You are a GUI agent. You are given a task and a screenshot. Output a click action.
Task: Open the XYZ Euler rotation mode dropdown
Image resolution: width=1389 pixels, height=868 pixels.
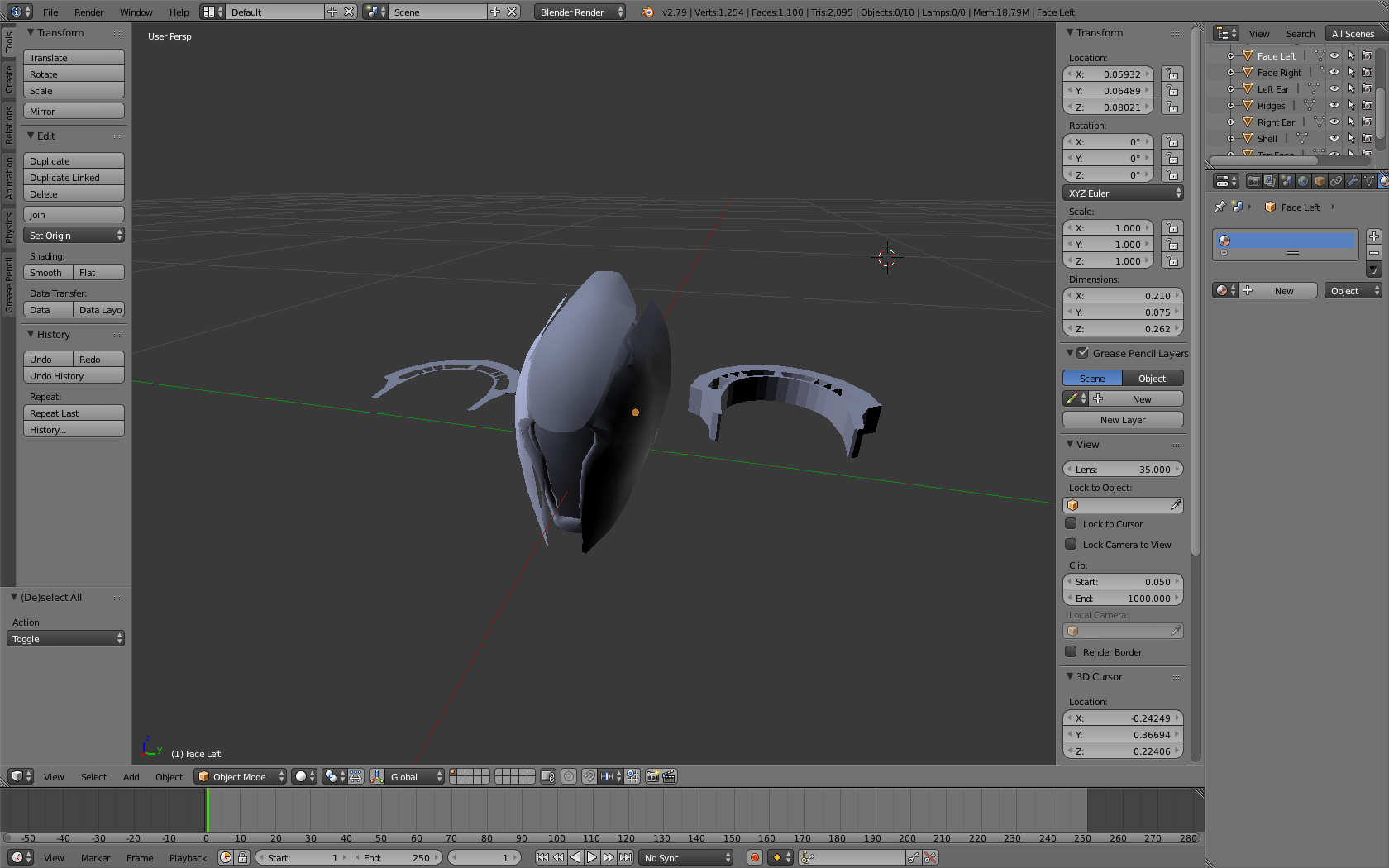[1123, 193]
